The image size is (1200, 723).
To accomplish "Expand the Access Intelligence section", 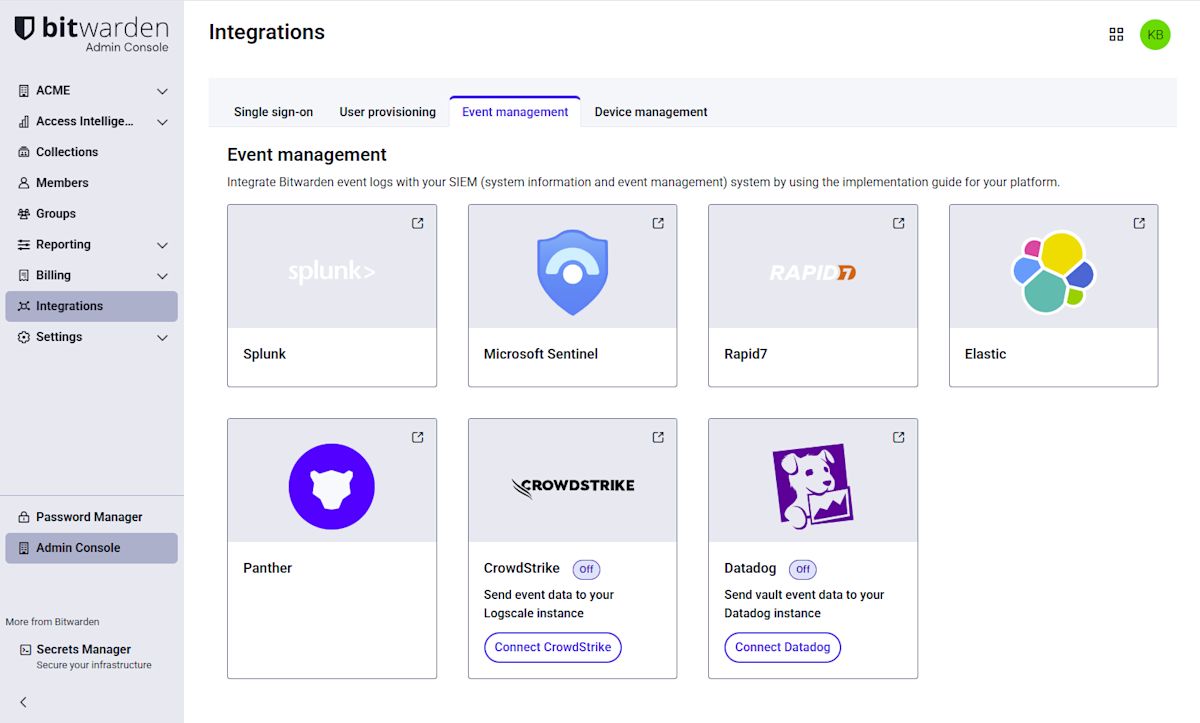I will 162,122.
